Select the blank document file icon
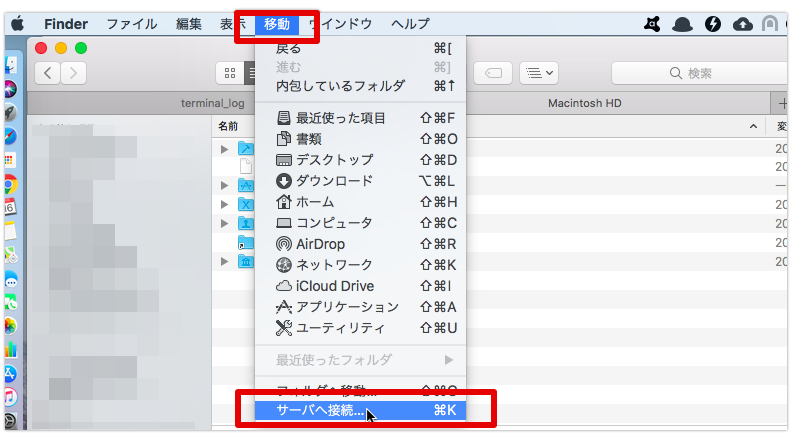 pos(246,166)
